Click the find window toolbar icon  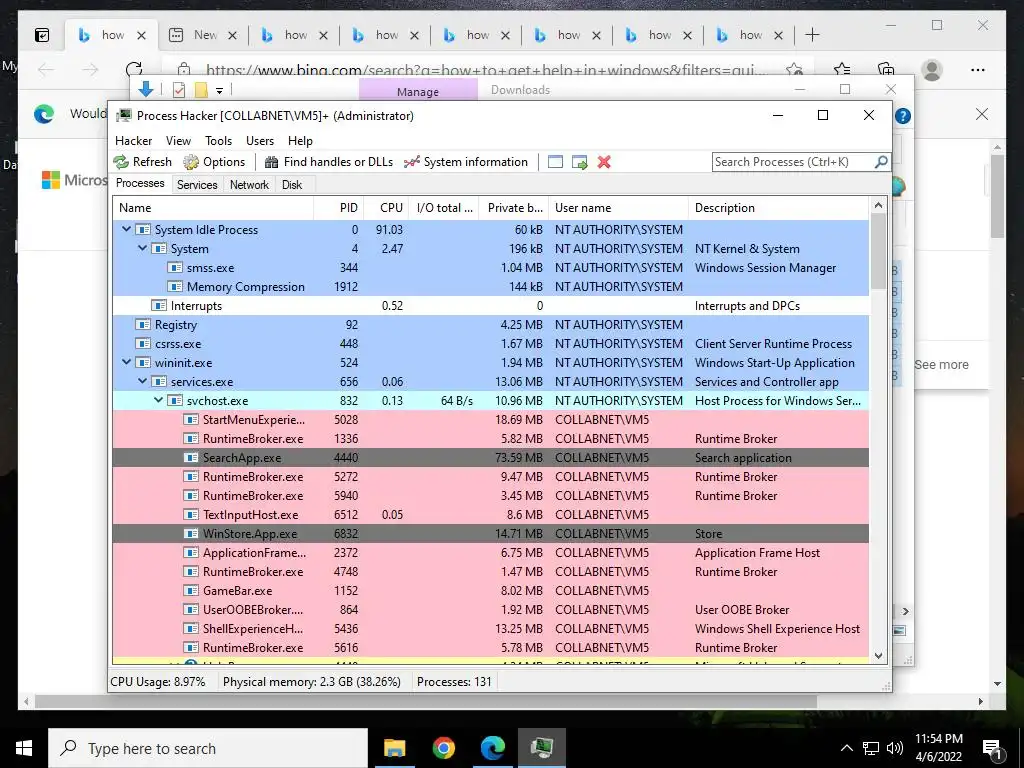click(555, 162)
